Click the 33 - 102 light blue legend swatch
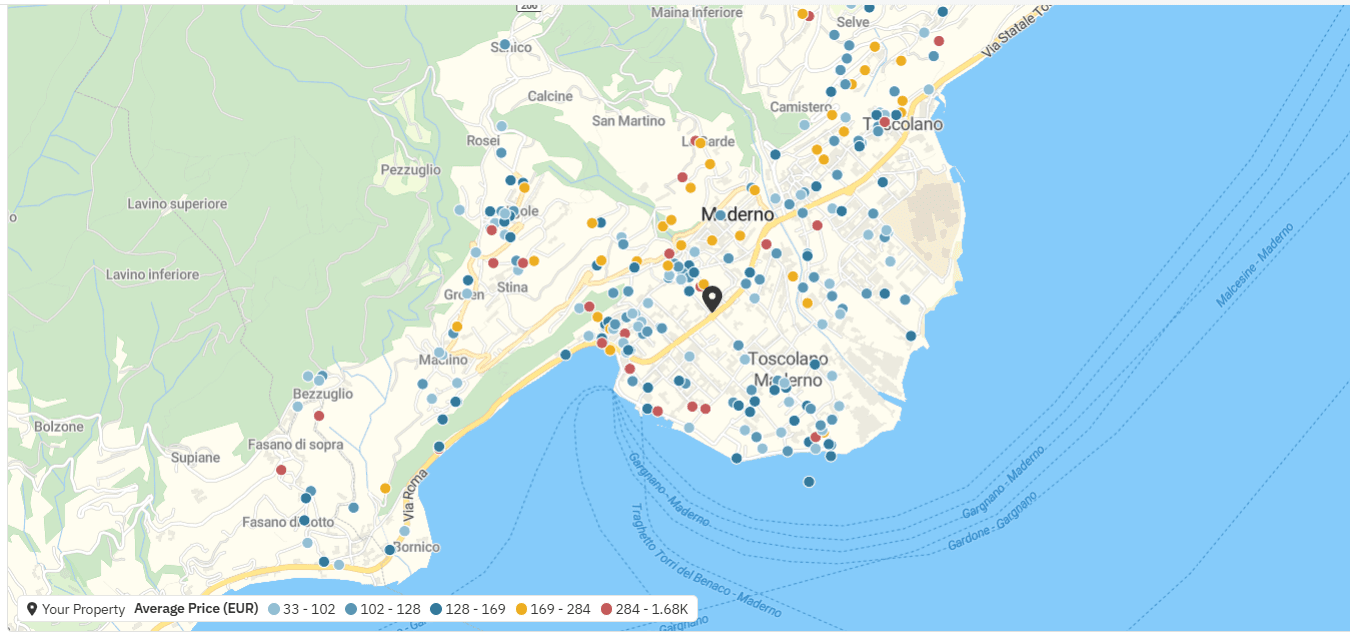The width and height of the screenshot is (1350, 642). tap(274, 609)
